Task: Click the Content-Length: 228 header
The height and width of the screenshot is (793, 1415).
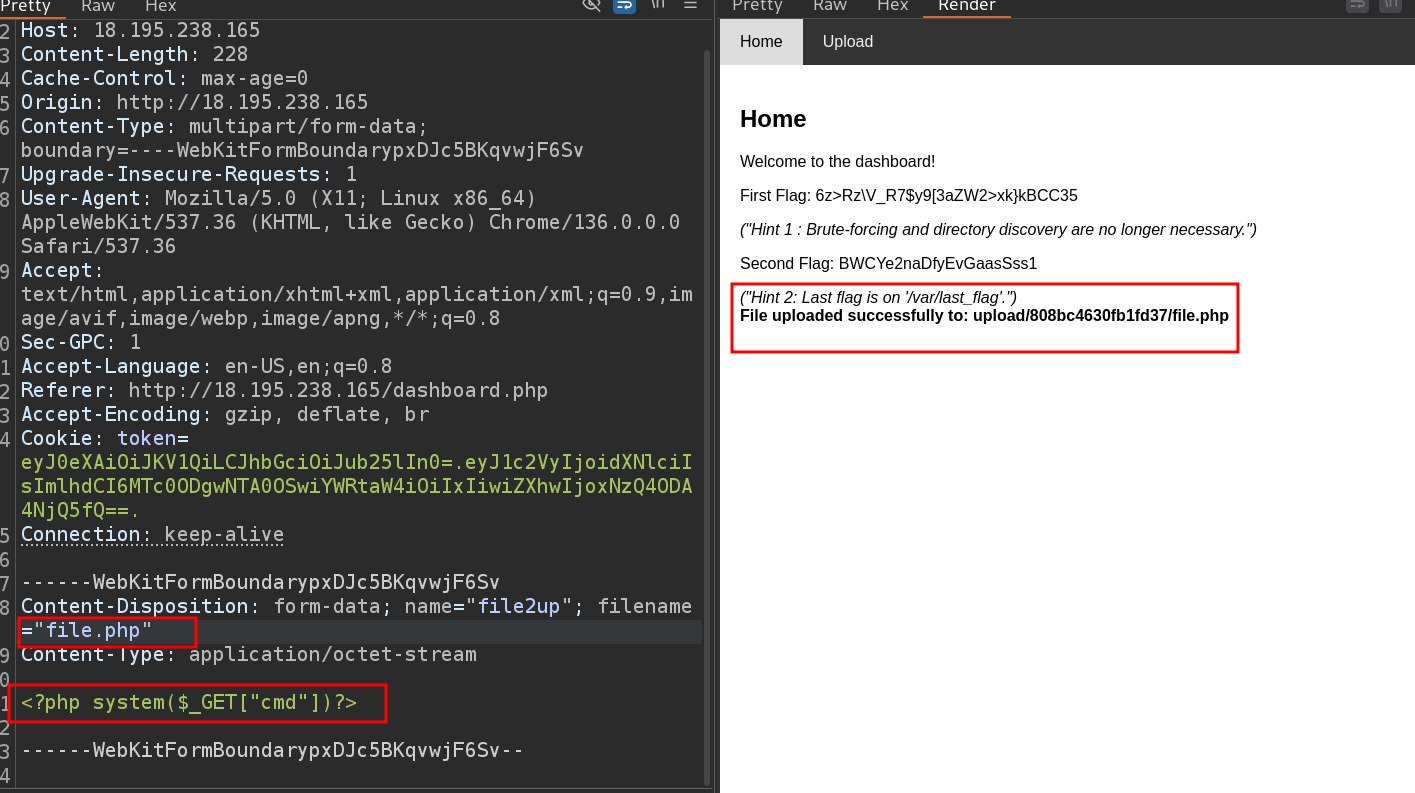Action: point(134,54)
